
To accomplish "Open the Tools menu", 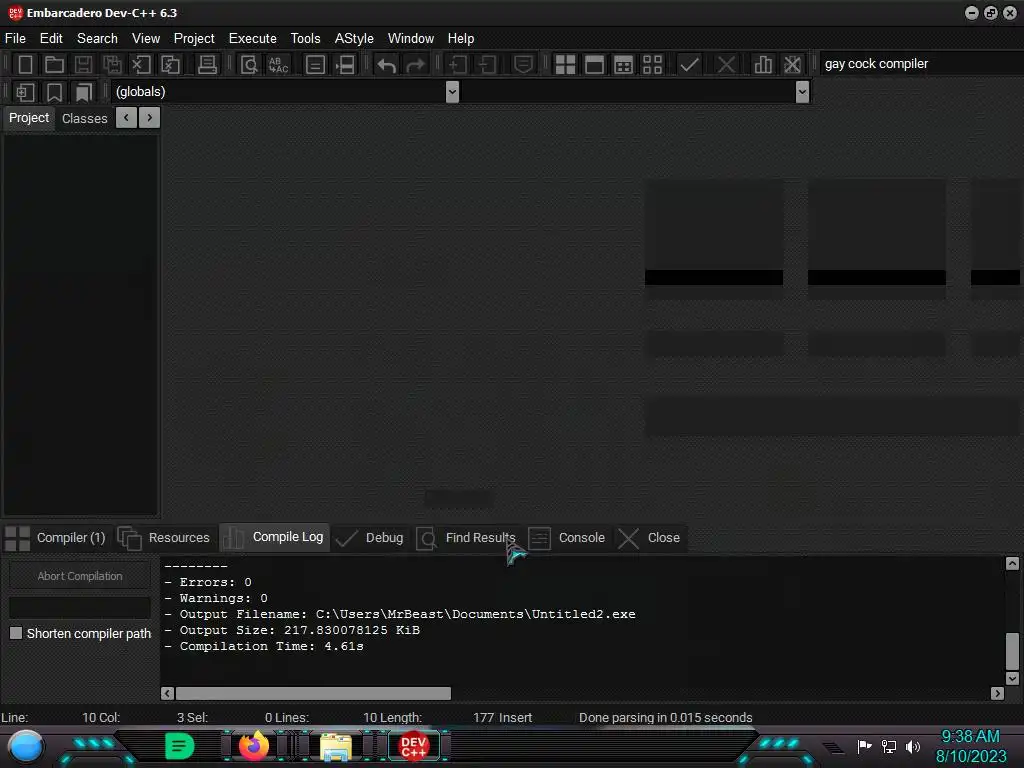I will pos(306,39).
